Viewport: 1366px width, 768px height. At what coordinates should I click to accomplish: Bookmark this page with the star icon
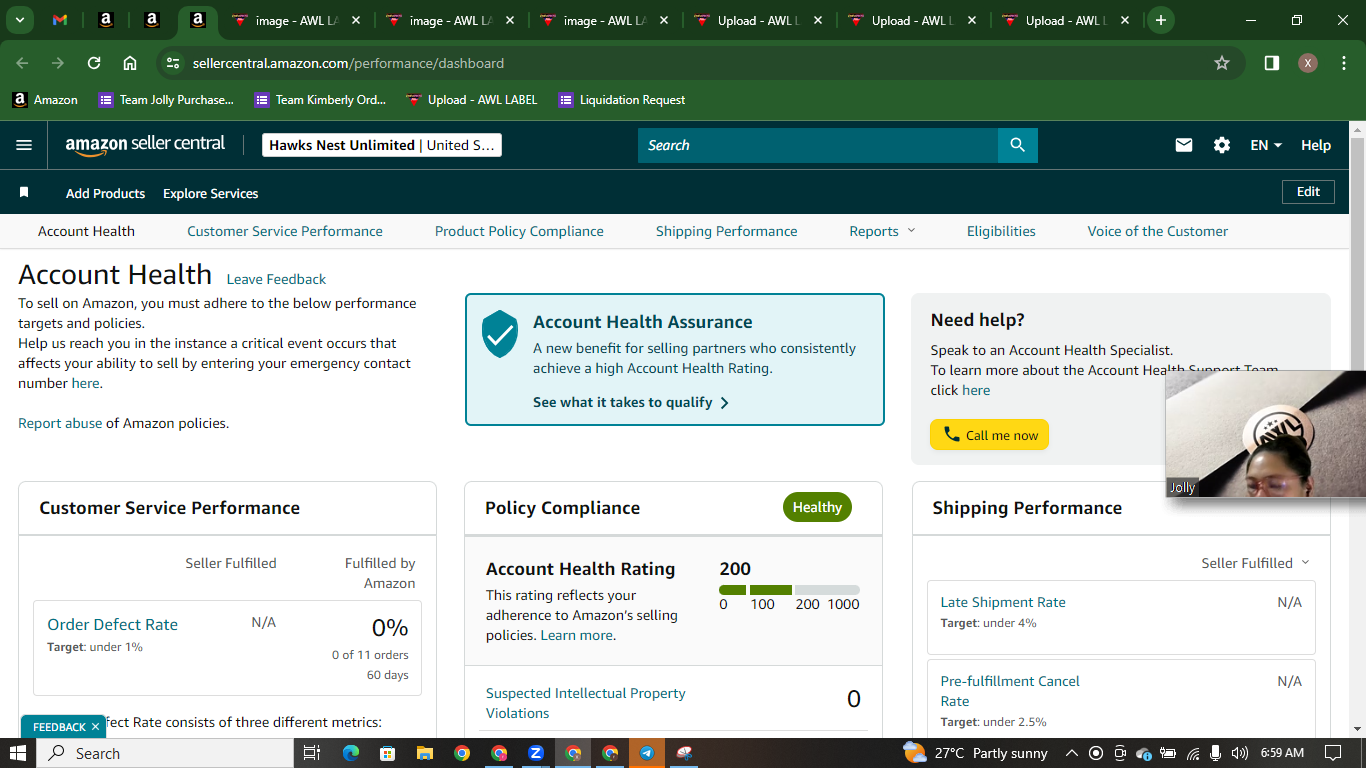[x=1221, y=63]
